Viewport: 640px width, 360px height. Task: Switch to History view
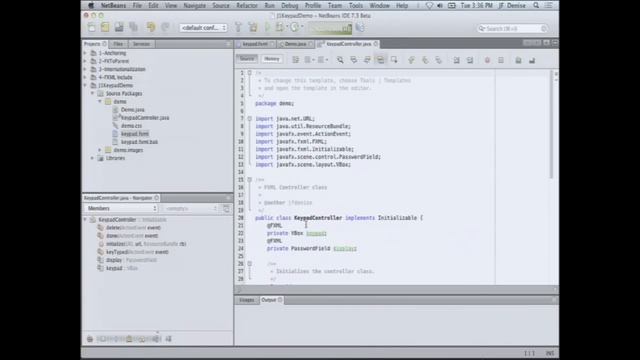click(272, 59)
